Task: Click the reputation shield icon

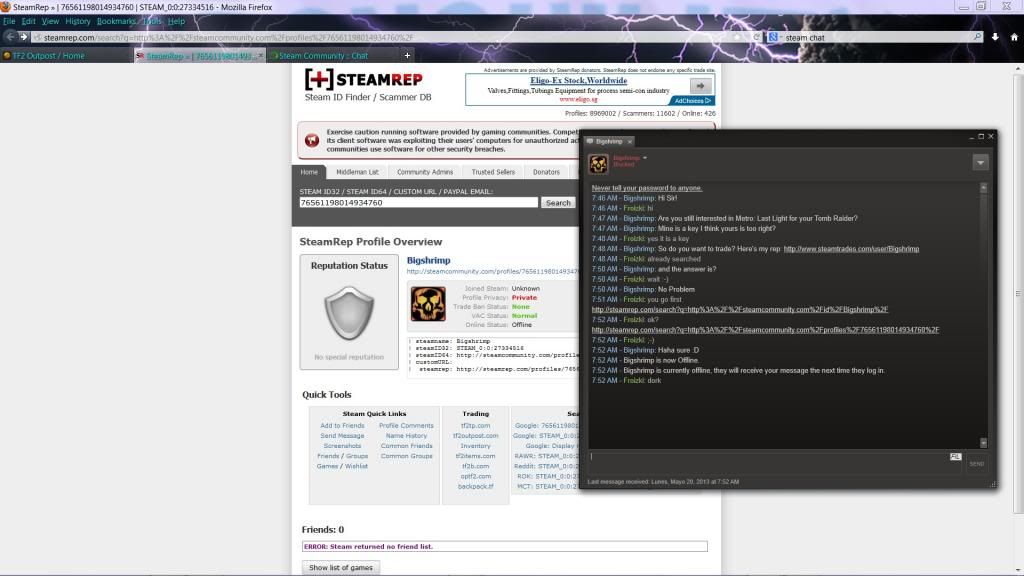Action: pyautogui.click(x=349, y=313)
